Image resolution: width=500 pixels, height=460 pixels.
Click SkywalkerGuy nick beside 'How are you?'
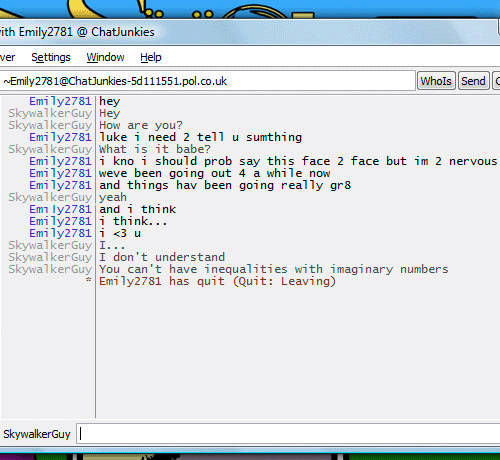coord(50,125)
